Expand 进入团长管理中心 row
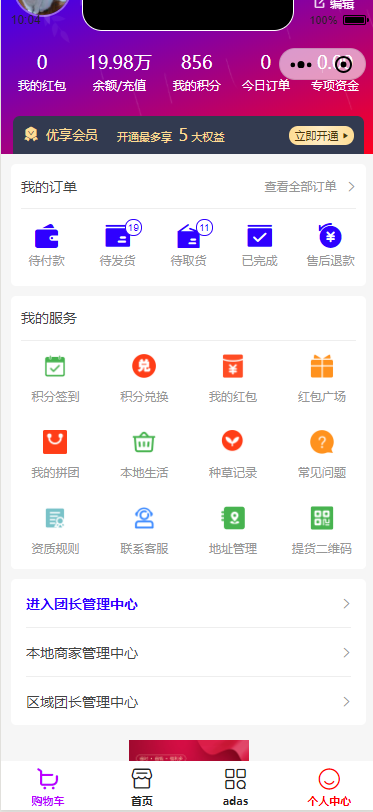Image resolution: width=373 pixels, height=812 pixels. coord(189,604)
